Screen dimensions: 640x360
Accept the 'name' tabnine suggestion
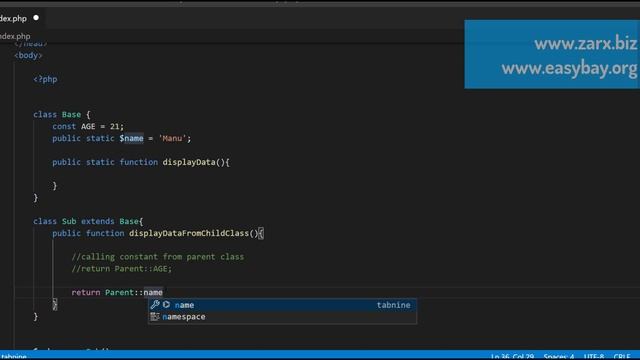click(x=282, y=305)
